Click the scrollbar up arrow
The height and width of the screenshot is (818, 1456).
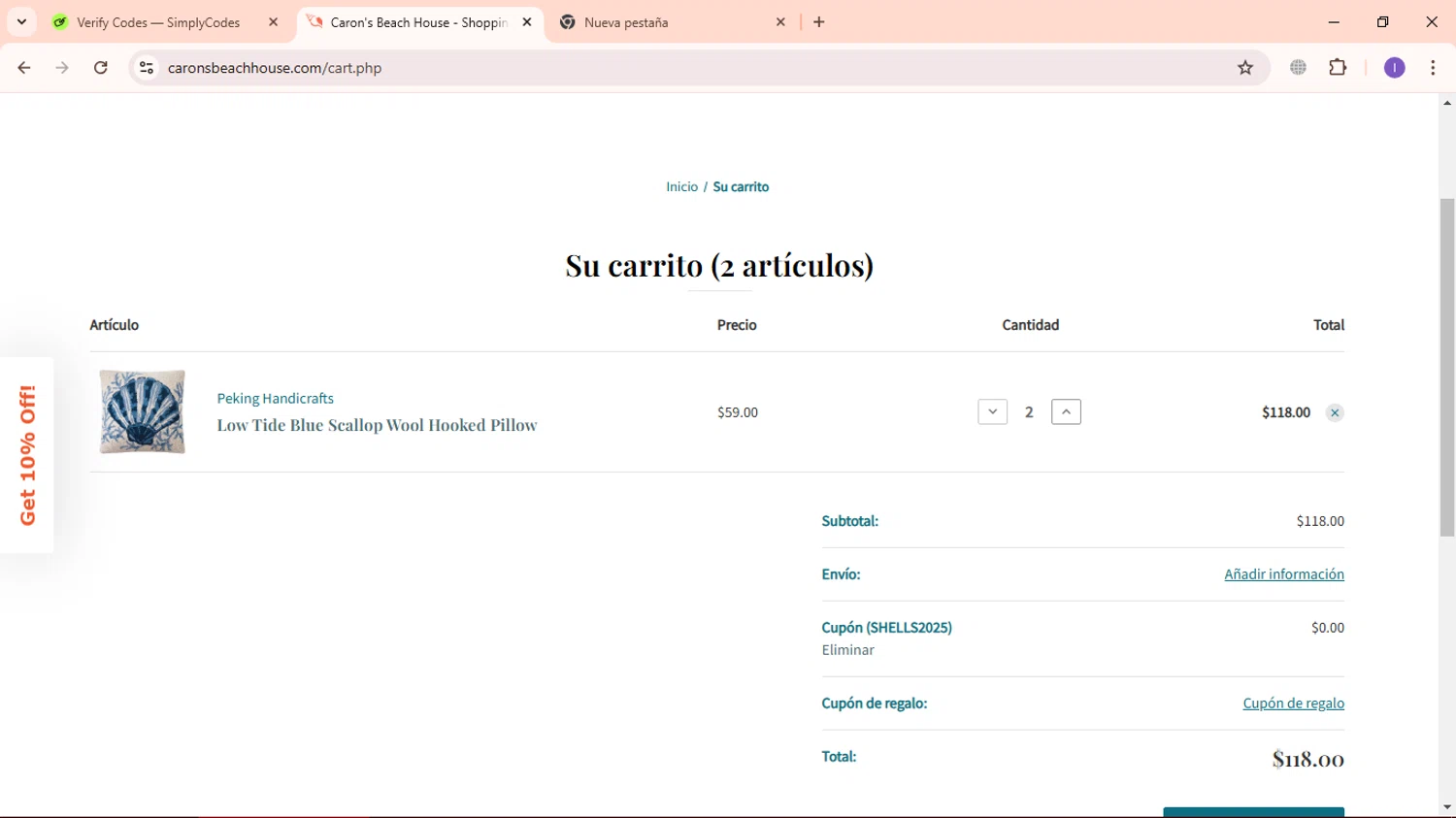1447,103
